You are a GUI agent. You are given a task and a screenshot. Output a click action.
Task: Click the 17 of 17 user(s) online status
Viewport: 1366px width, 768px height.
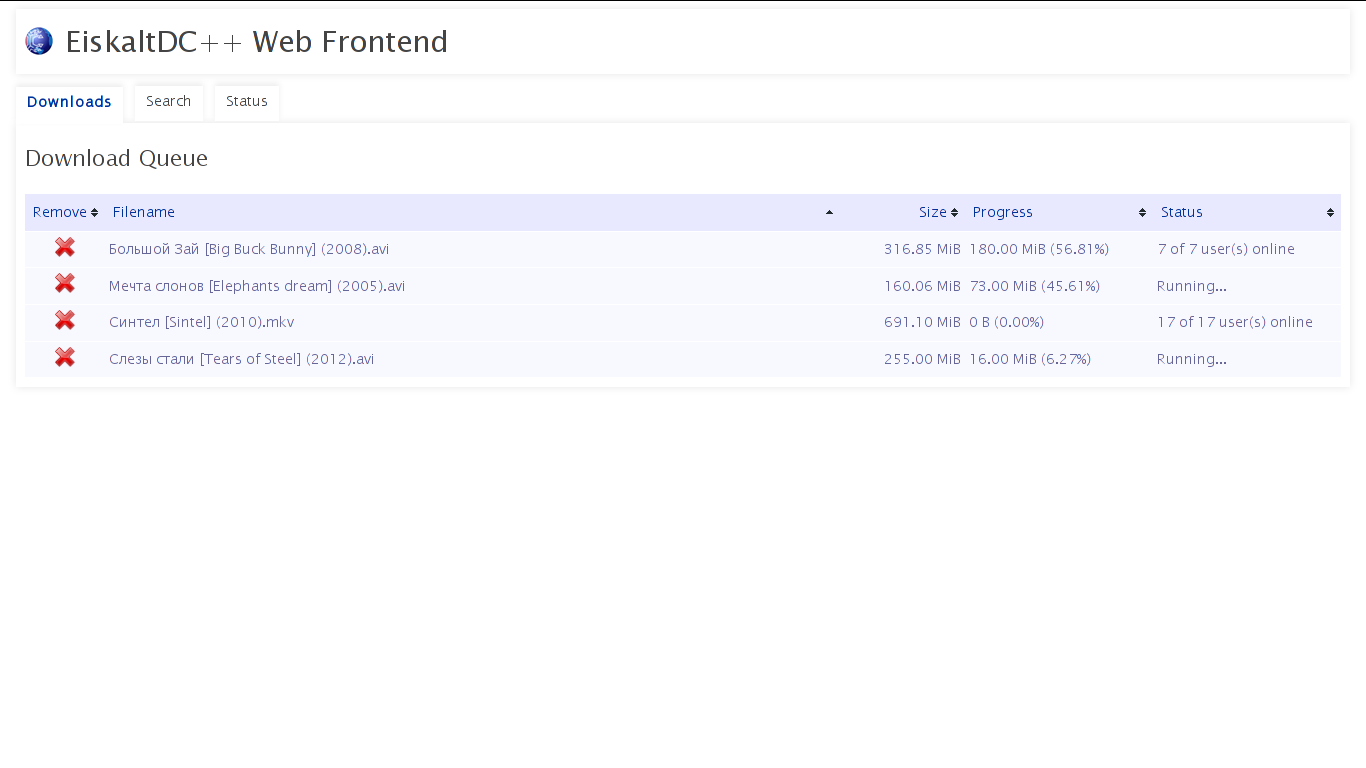point(1235,322)
